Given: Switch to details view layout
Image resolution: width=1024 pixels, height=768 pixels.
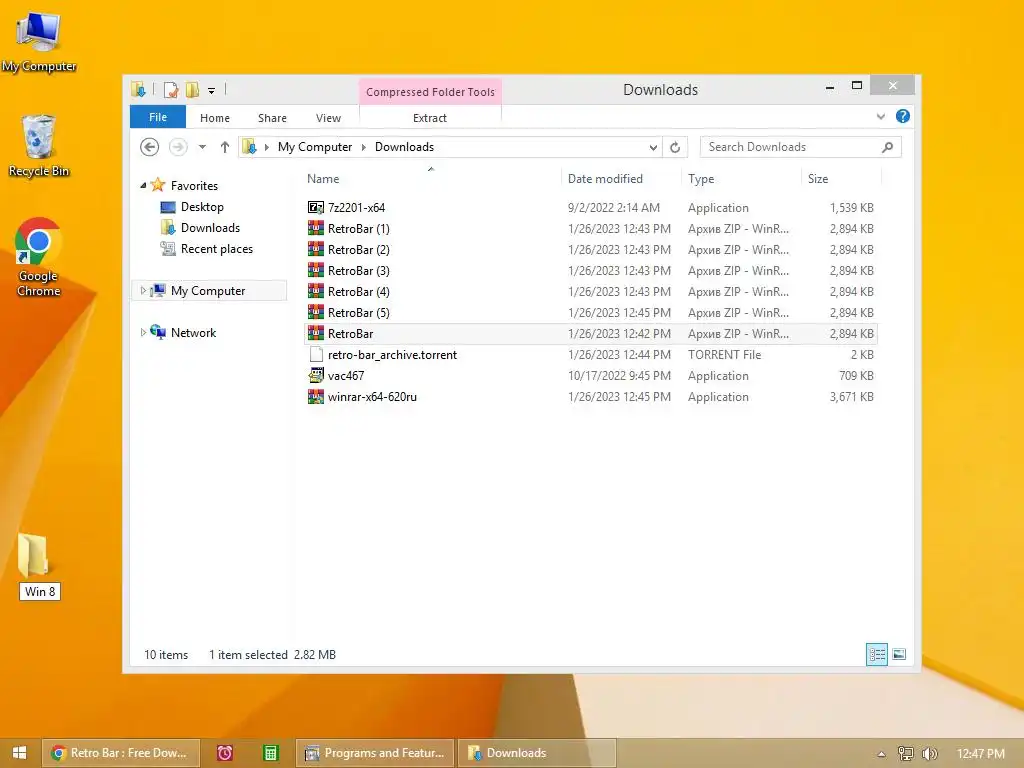Looking at the screenshot, I should click(876, 654).
